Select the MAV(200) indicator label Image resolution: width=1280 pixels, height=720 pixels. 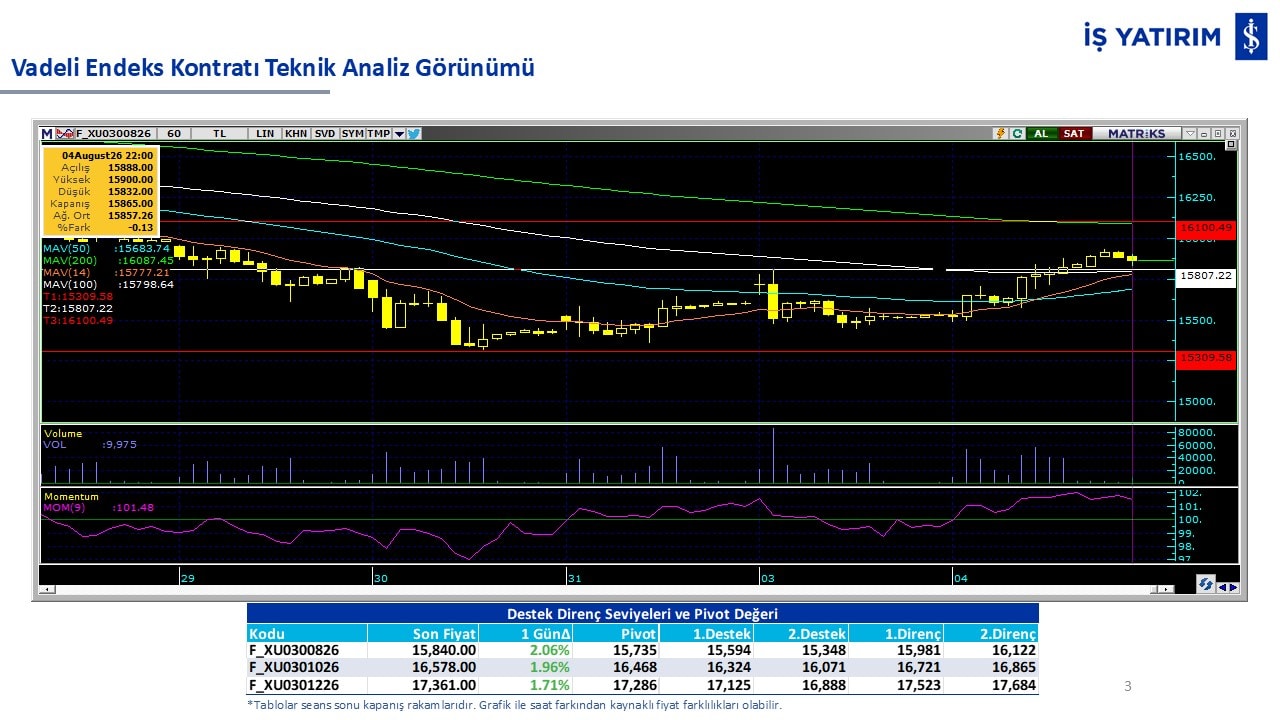(x=68, y=260)
